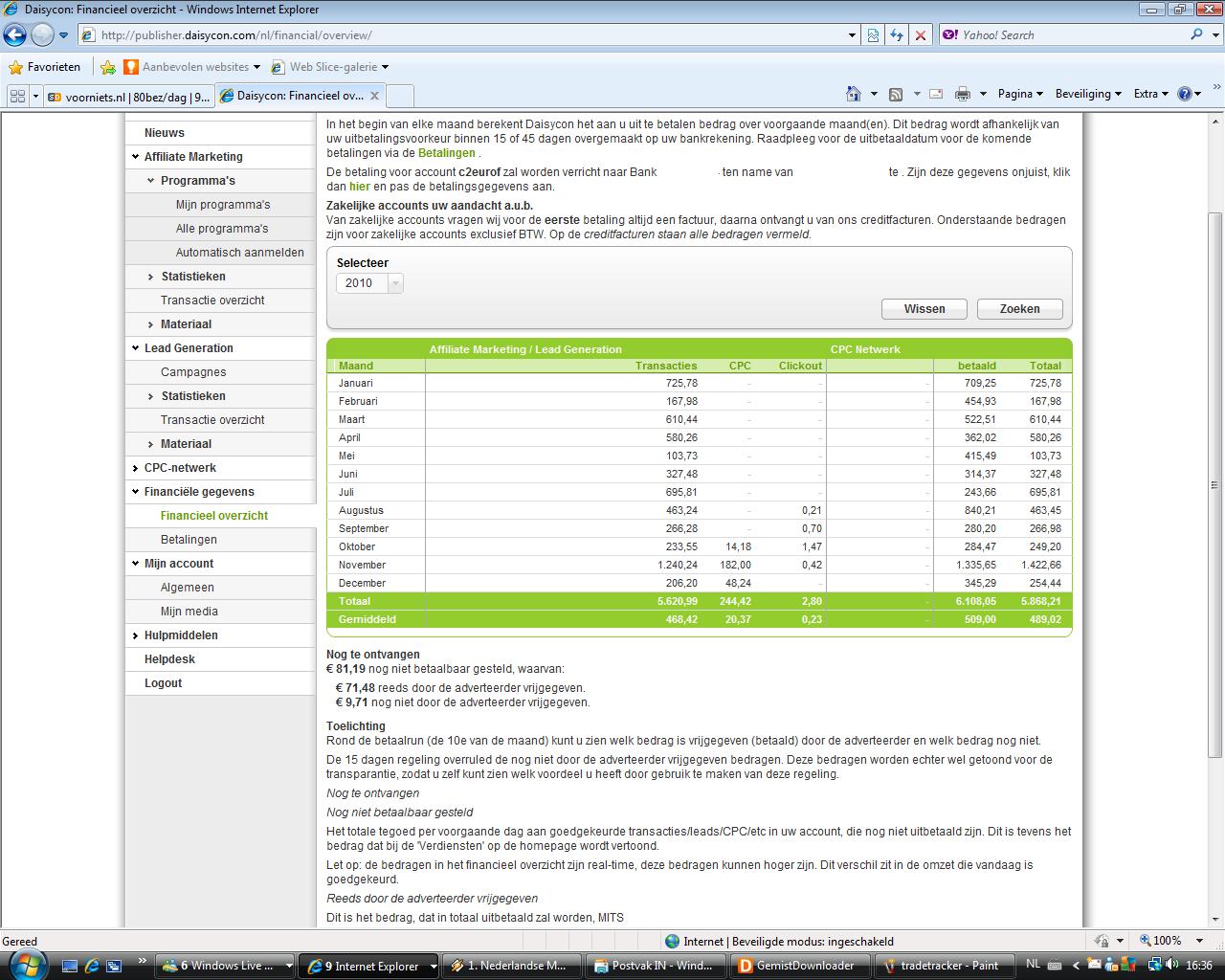The image size is (1225, 980).
Task: Collapse the Lead Generation section
Action: click(136, 348)
